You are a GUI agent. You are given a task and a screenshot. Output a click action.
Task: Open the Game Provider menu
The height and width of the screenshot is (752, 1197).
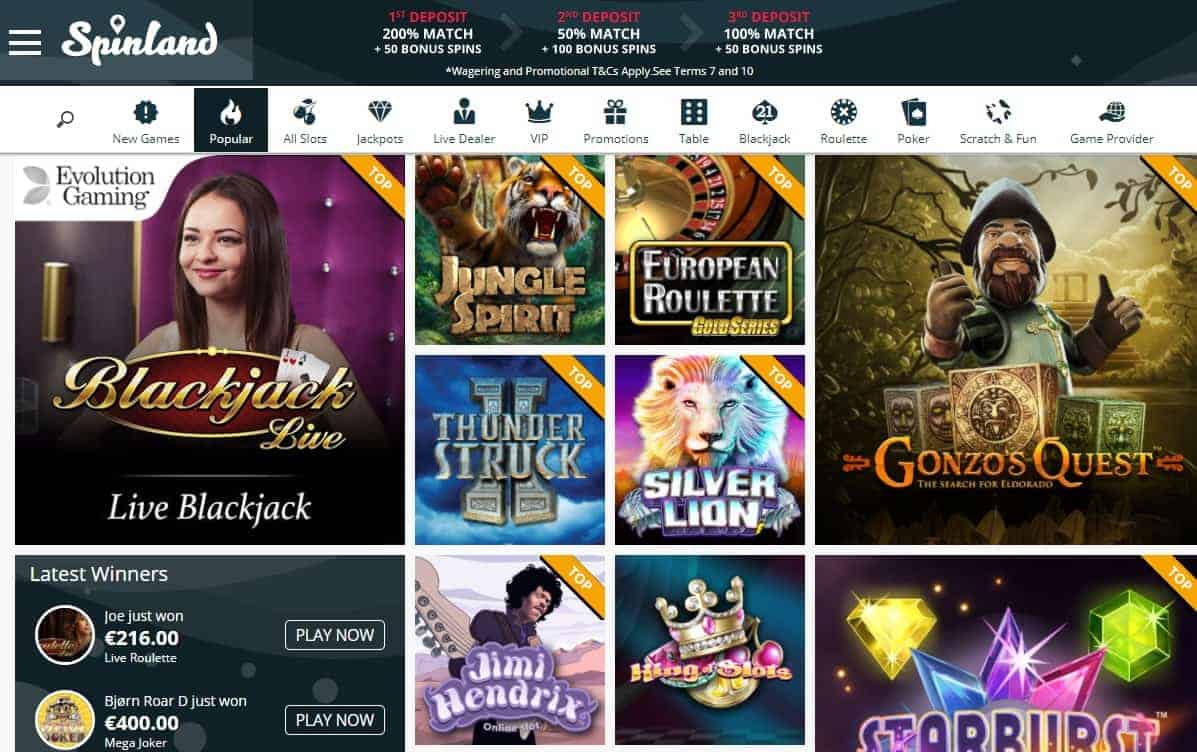pyautogui.click(x=1112, y=121)
